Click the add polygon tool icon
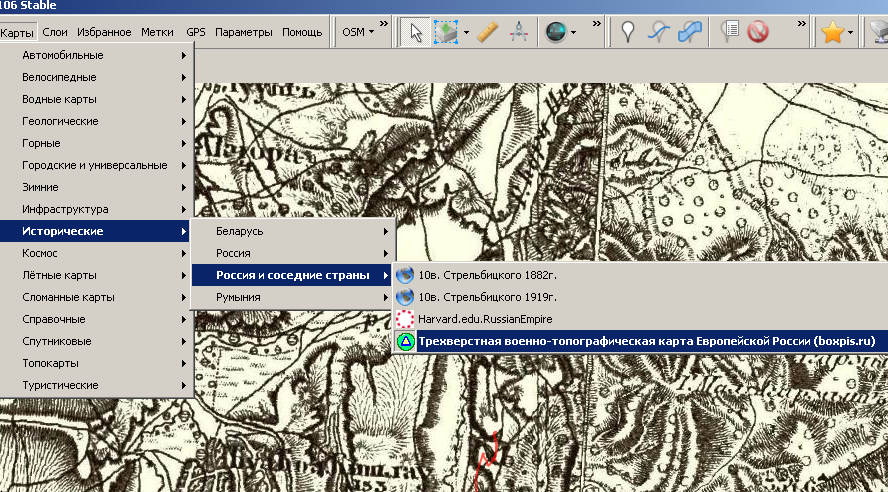 (x=690, y=32)
